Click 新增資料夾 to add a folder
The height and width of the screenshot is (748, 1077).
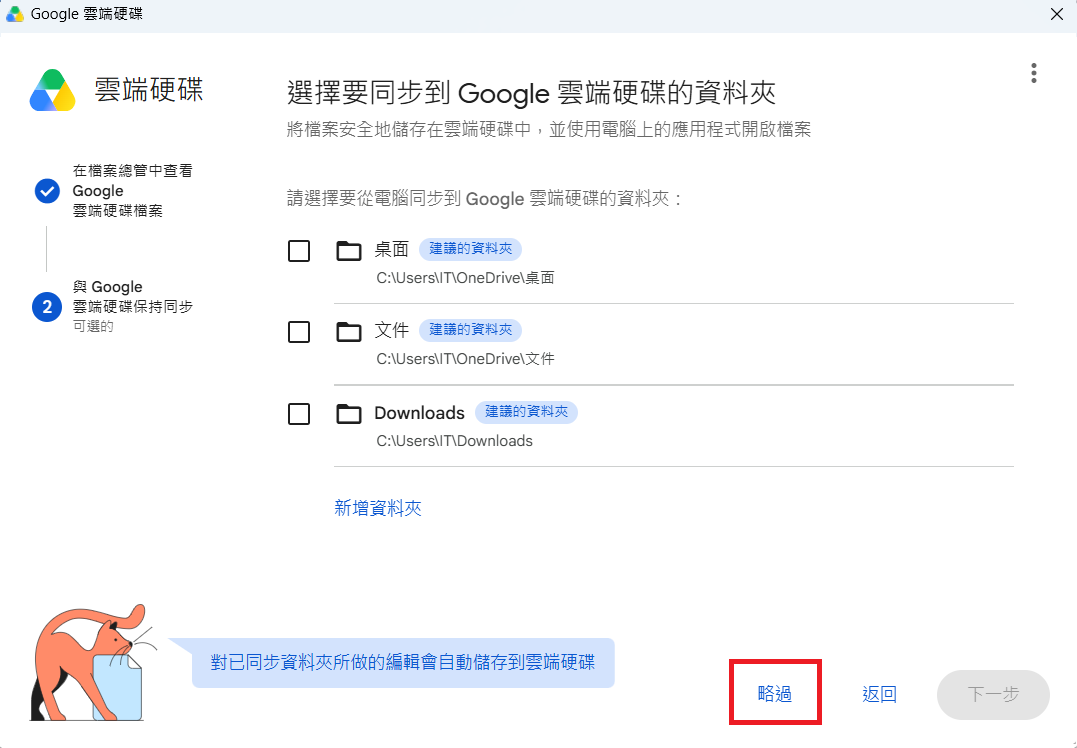[x=378, y=508]
